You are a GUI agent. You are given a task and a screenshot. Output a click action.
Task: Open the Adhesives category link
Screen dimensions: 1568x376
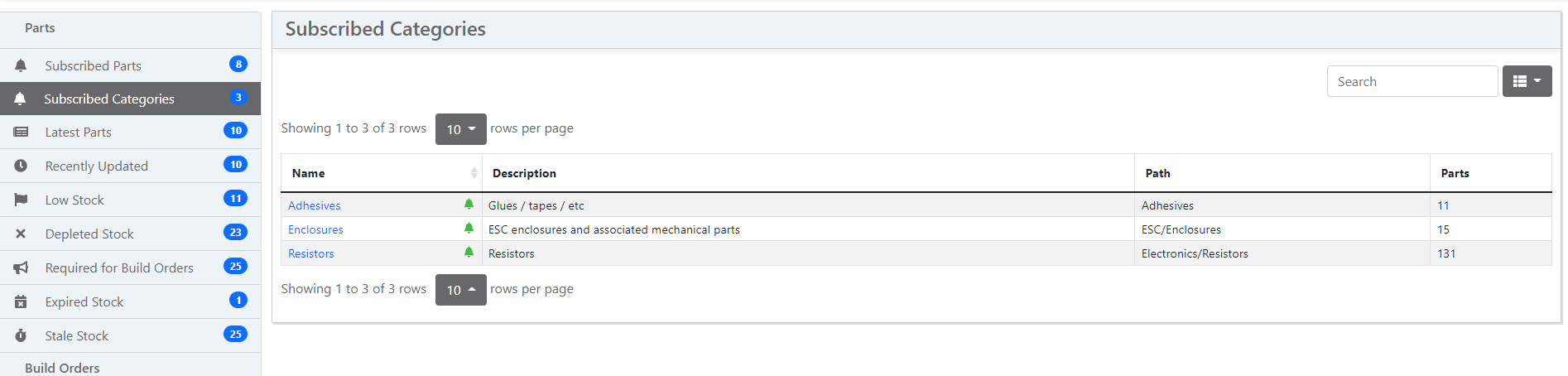pos(314,205)
